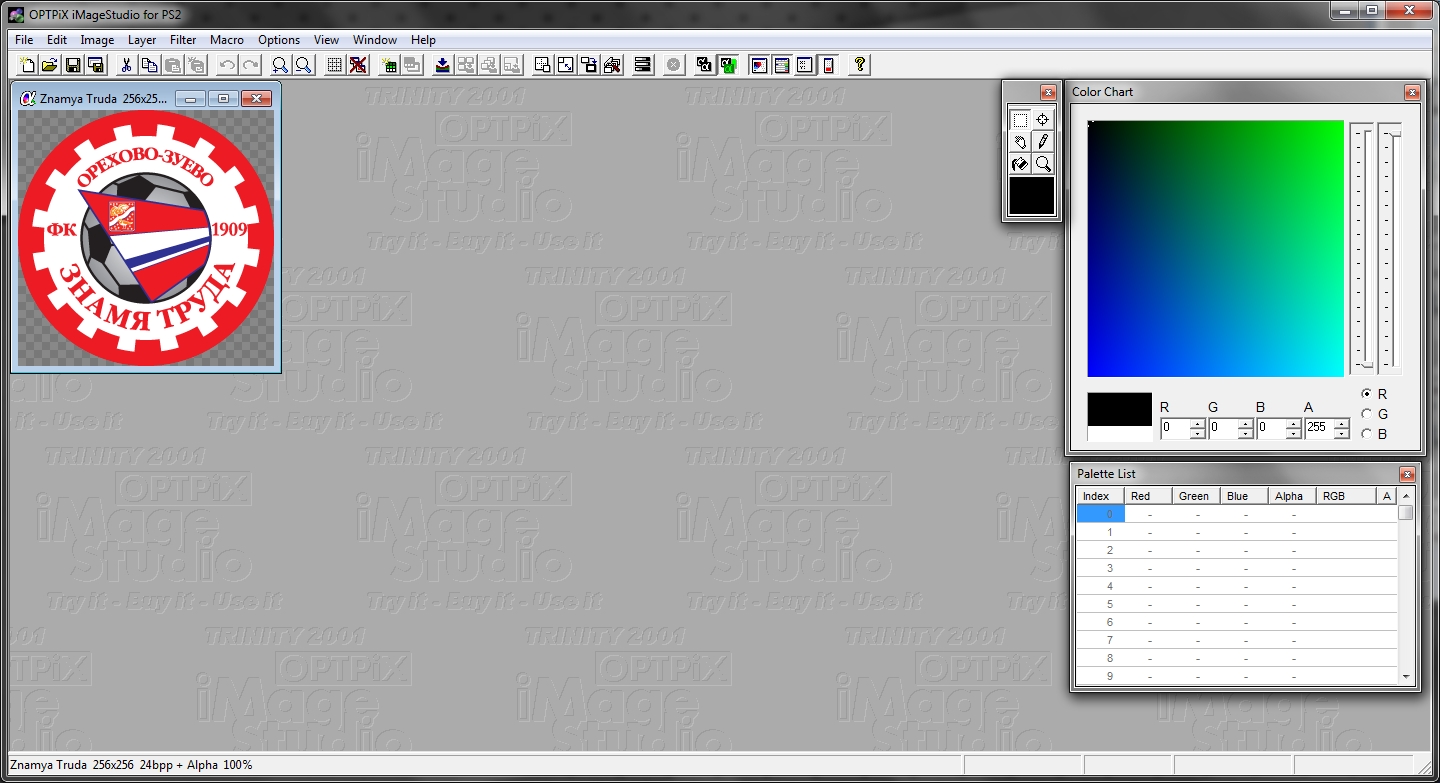Viewport: 1440px width, 783px height.
Task: Click the R value input field
Action: click(1175, 429)
